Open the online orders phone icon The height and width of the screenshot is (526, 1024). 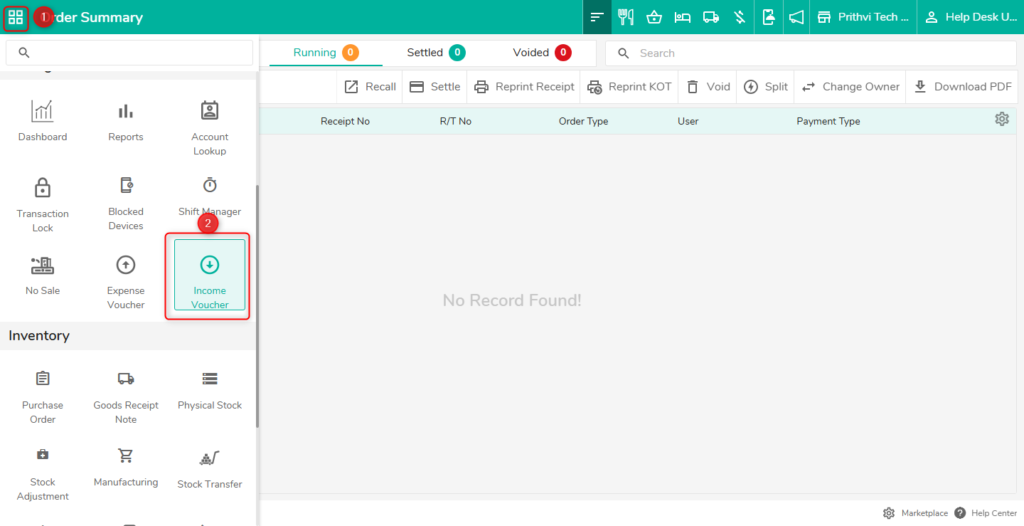(768, 17)
